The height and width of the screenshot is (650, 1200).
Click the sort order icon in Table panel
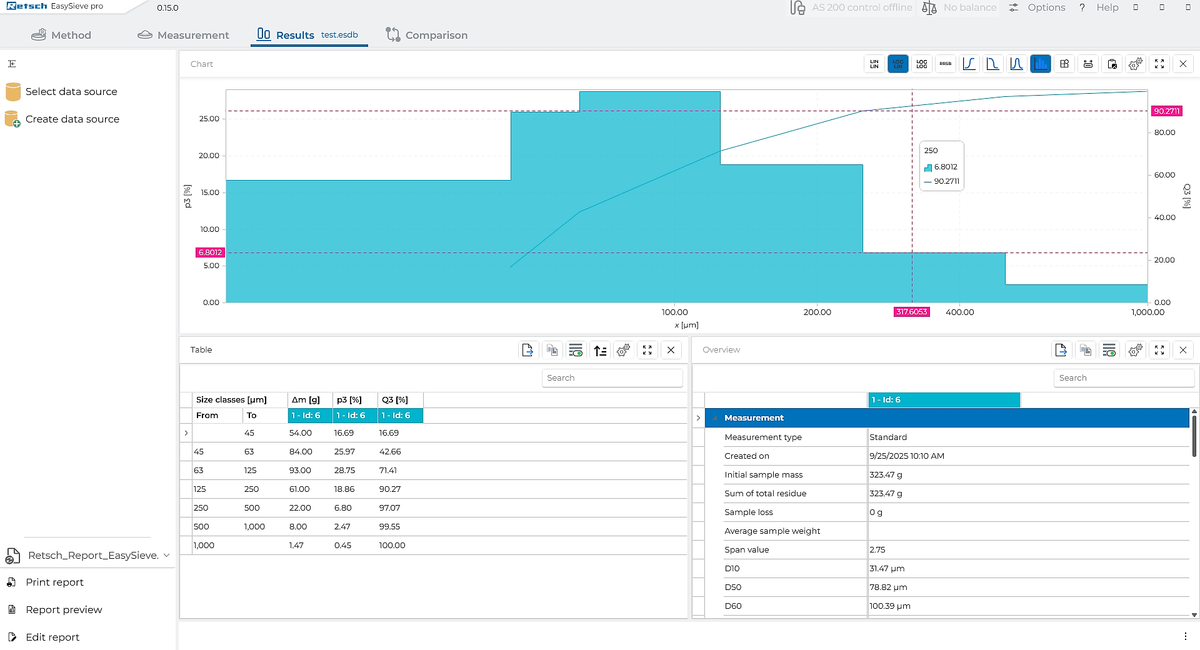click(x=600, y=350)
